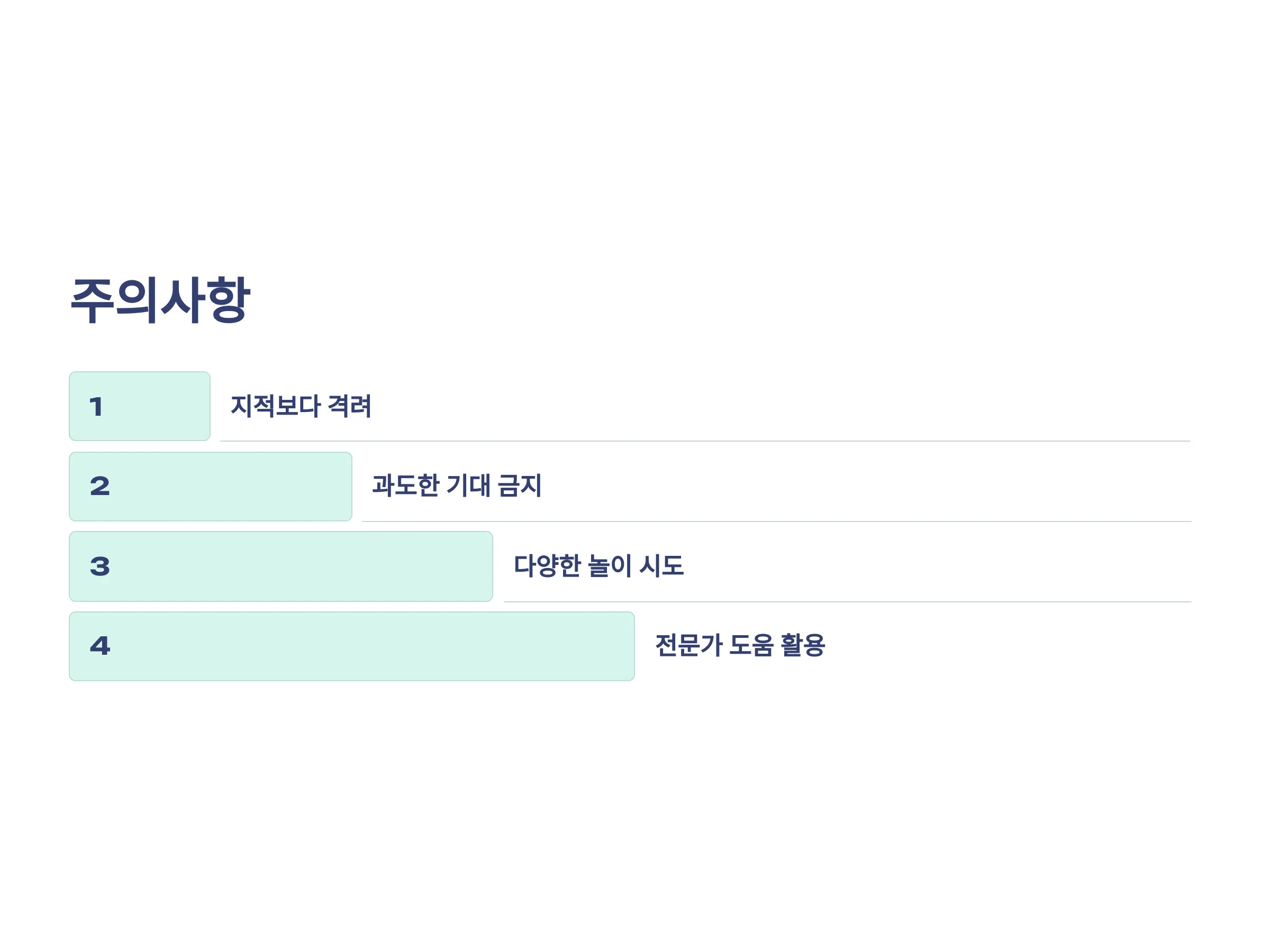Screen dimensions: 1270x952
Task: Select the divider line under 과도한 기대 금지
Action: (776, 521)
